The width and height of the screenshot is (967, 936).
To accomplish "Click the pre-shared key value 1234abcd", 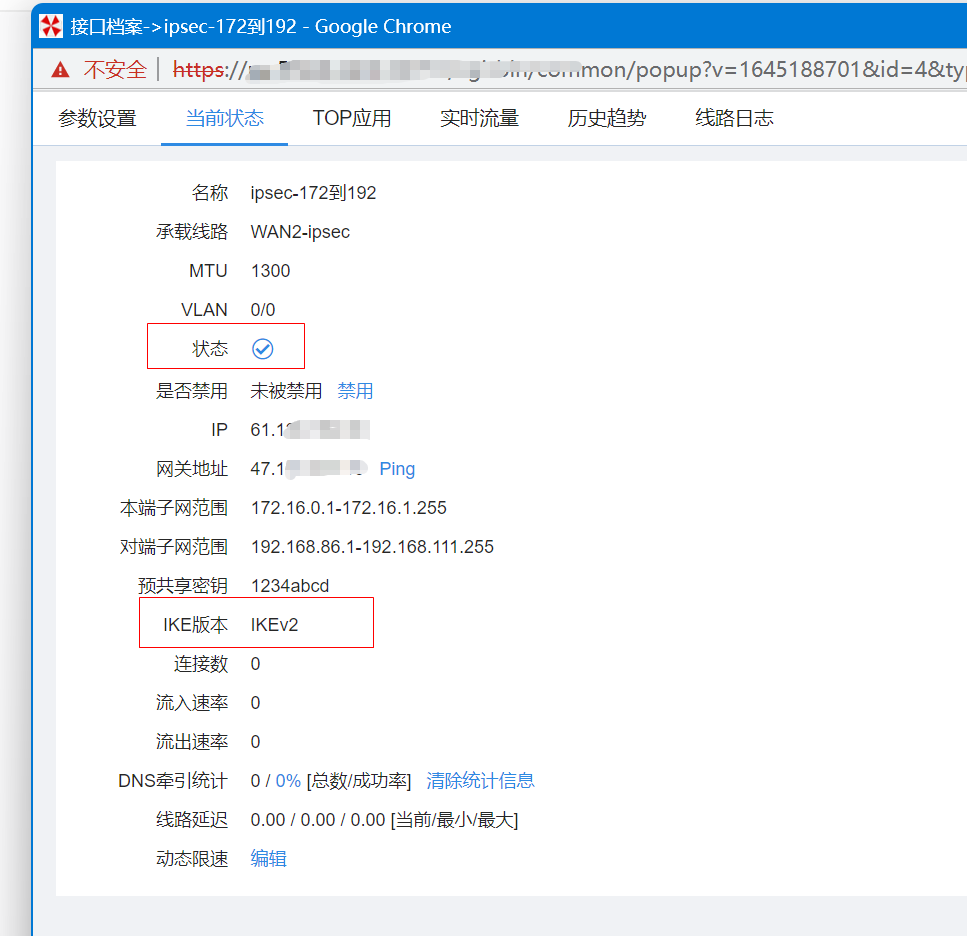I will (290, 586).
